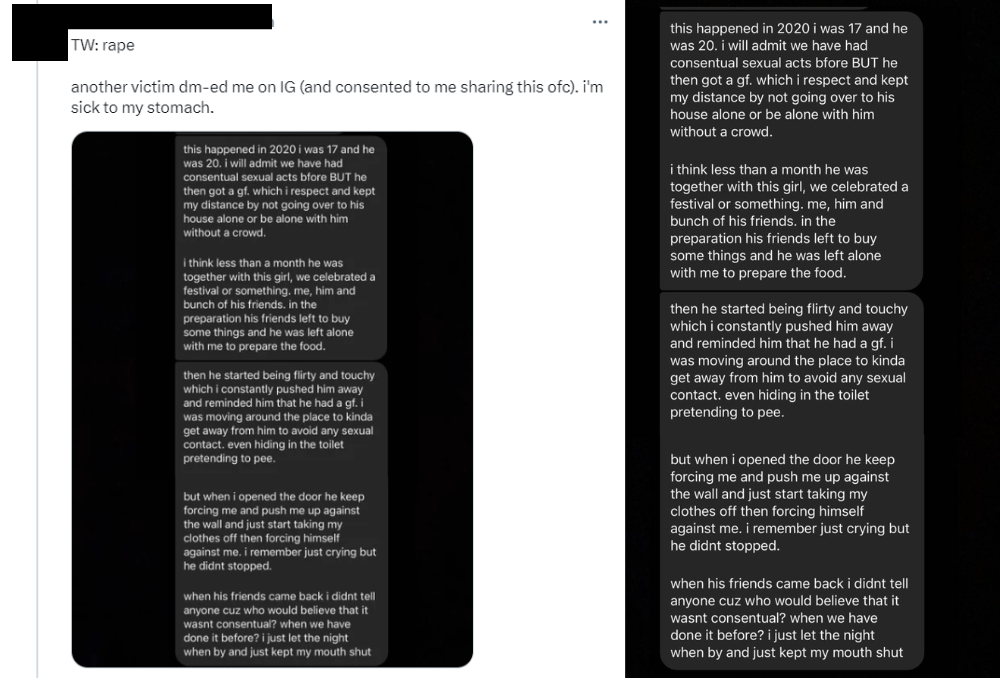
Task: Select the 'TW: rape' warning line
Action: (x=103, y=45)
